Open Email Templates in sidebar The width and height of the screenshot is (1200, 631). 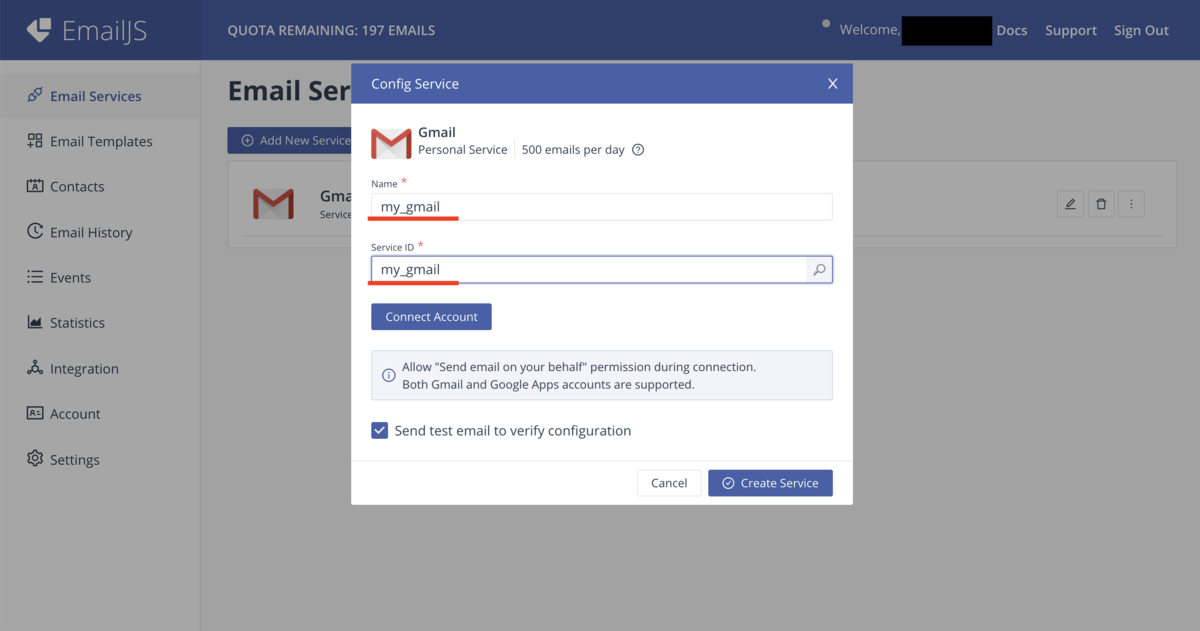pos(100,141)
